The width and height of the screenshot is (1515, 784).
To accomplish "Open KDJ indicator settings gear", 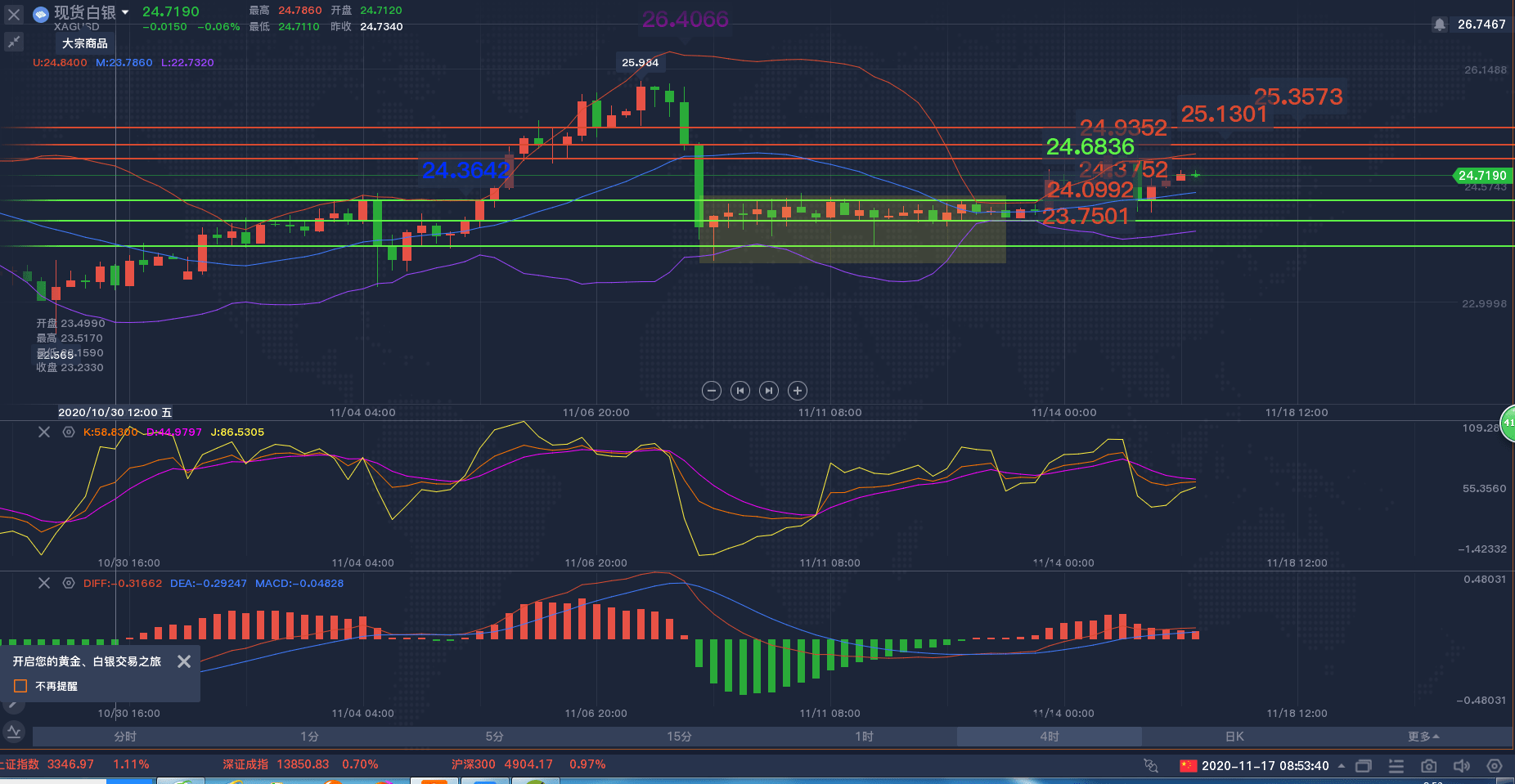I will (x=69, y=432).
